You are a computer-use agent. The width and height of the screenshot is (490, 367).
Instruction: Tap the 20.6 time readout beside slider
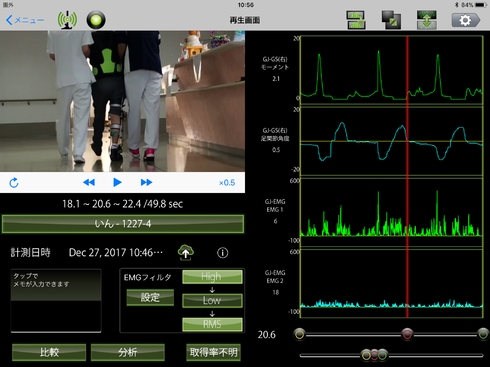[x=267, y=335]
